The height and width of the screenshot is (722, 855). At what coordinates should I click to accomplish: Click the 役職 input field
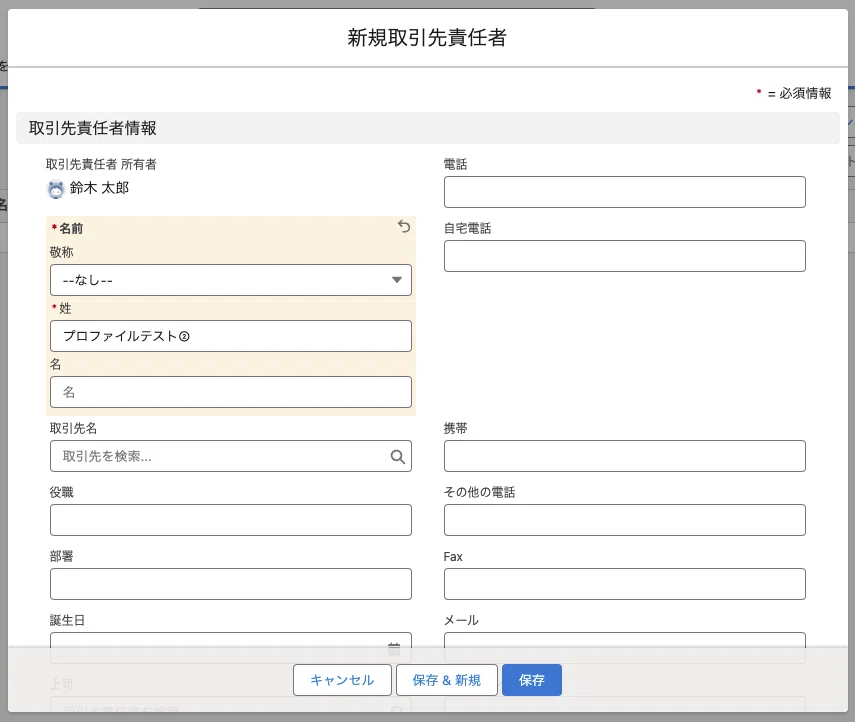[x=231, y=520]
